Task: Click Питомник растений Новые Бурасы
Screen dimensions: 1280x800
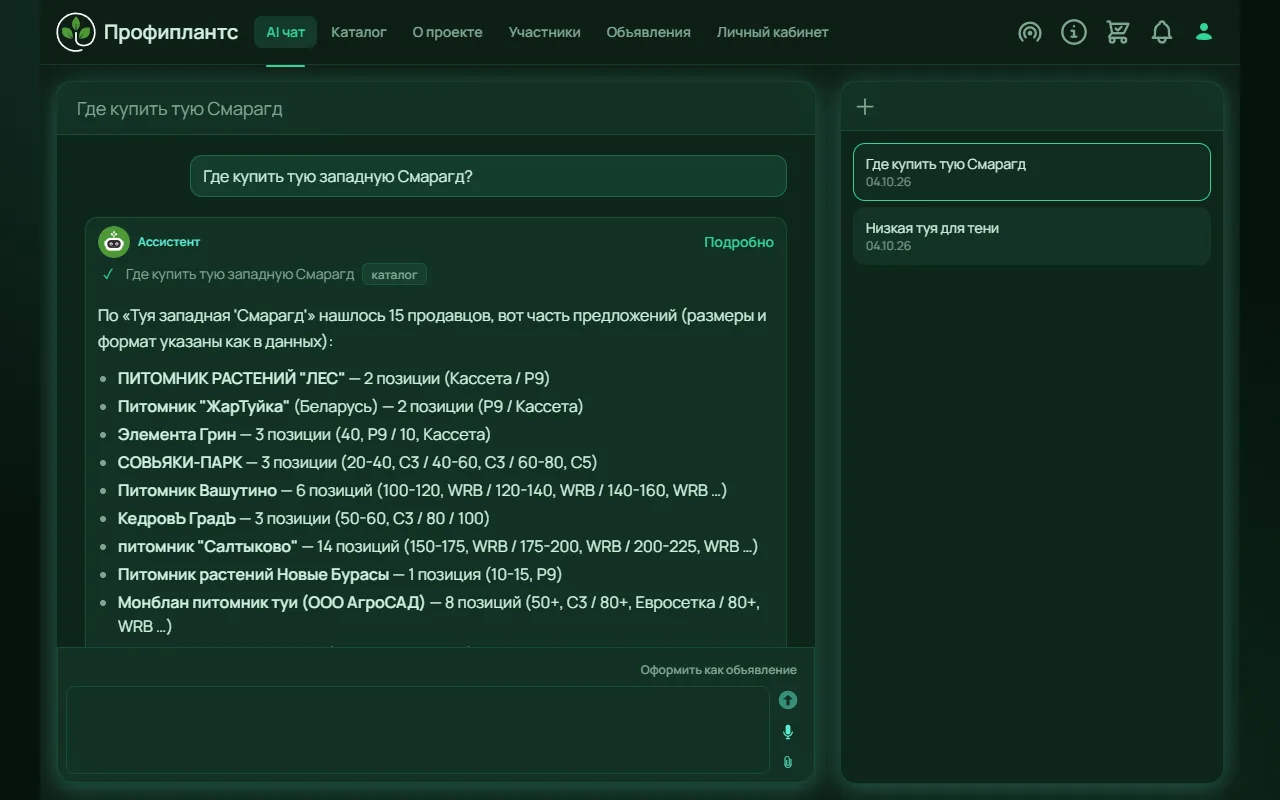Action: 254,574
